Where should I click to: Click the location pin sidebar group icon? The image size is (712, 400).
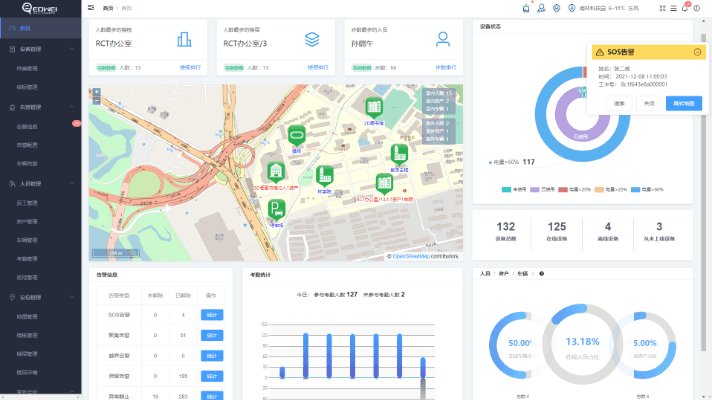(x=12, y=297)
